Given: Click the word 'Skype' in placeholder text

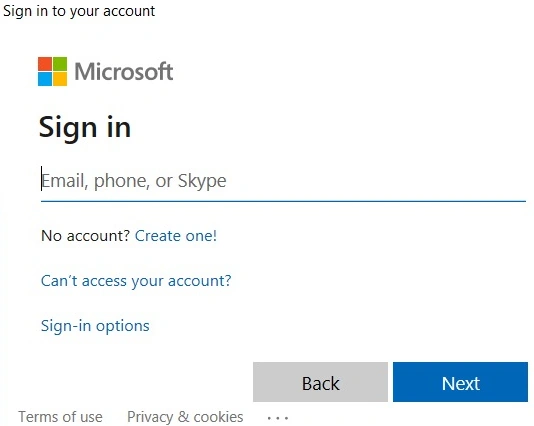Looking at the screenshot, I should coord(202,181).
